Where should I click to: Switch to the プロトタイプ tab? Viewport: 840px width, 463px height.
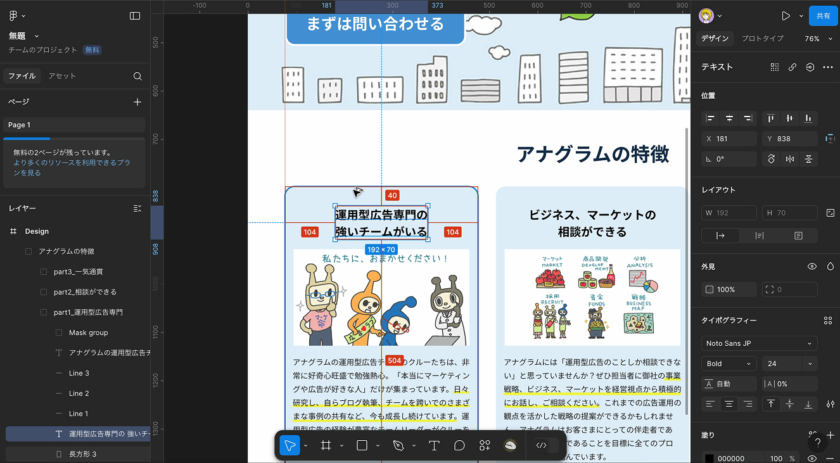tap(762, 39)
